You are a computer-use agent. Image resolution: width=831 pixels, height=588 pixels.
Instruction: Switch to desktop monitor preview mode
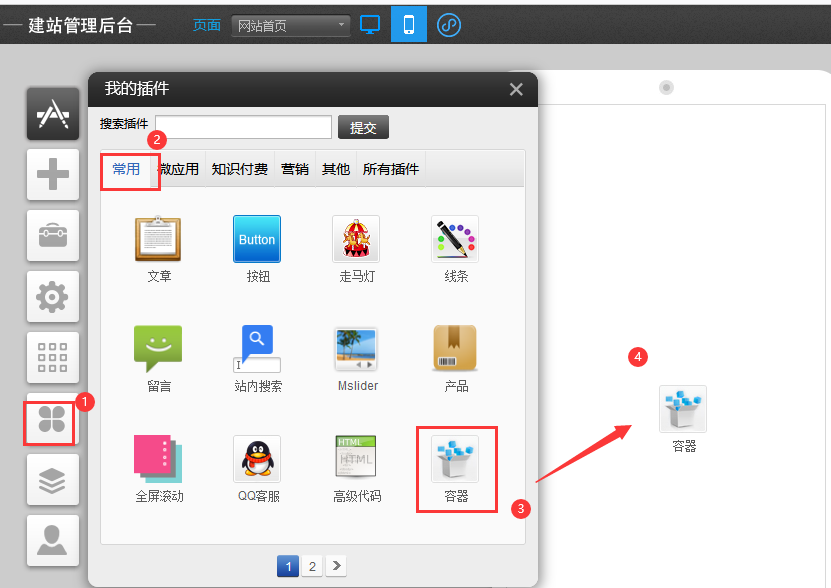pyautogui.click(x=370, y=24)
